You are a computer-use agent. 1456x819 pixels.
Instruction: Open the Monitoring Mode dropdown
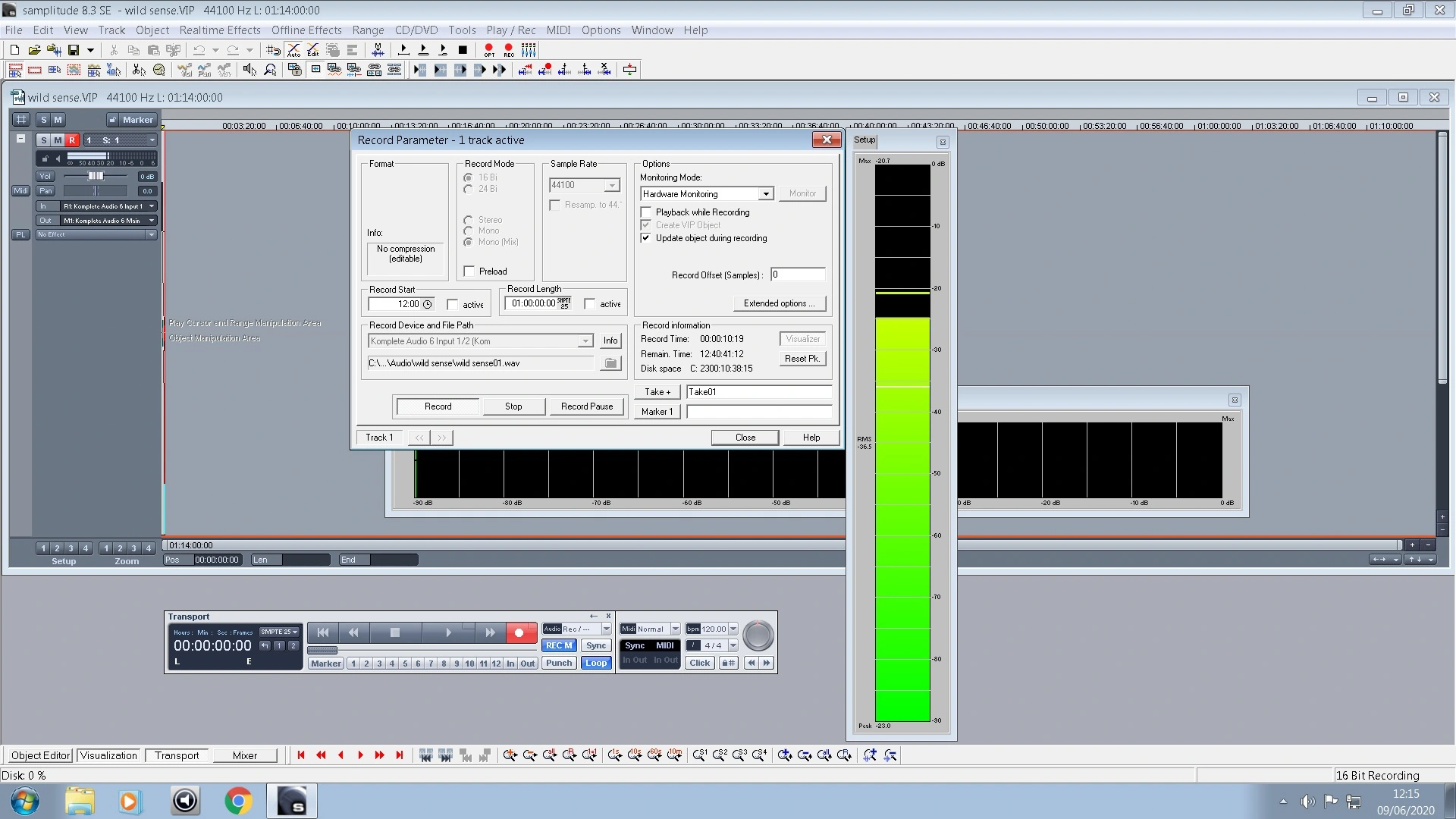pyautogui.click(x=766, y=194)
